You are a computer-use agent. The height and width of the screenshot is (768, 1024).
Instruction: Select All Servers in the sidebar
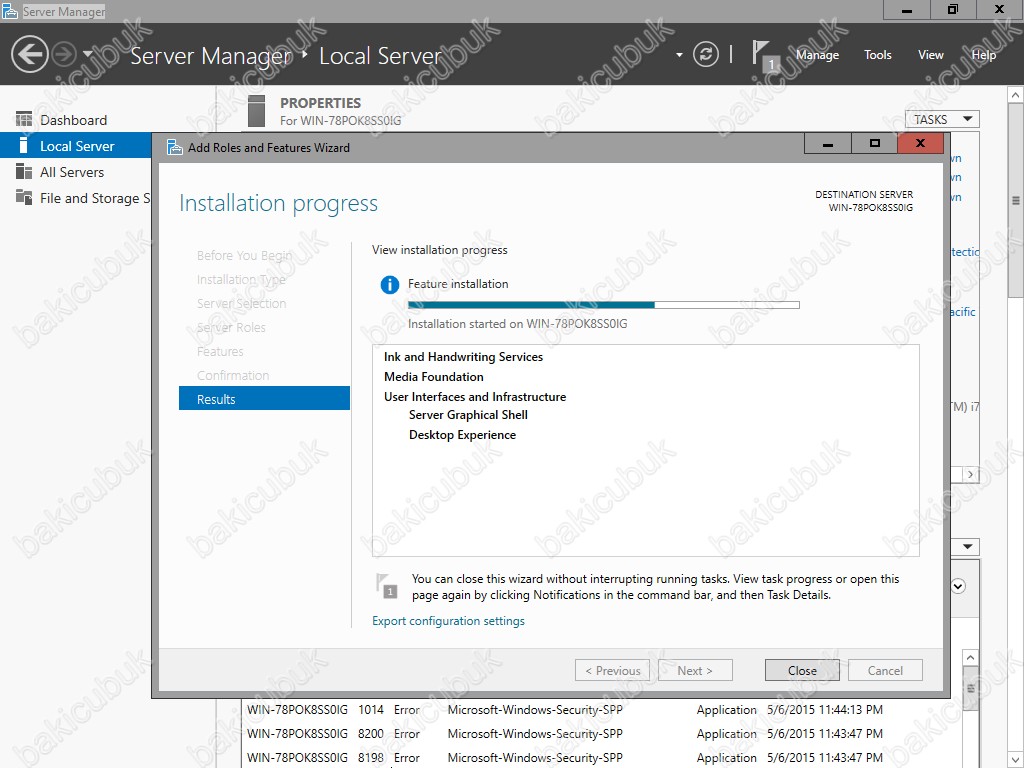point(72,172)
